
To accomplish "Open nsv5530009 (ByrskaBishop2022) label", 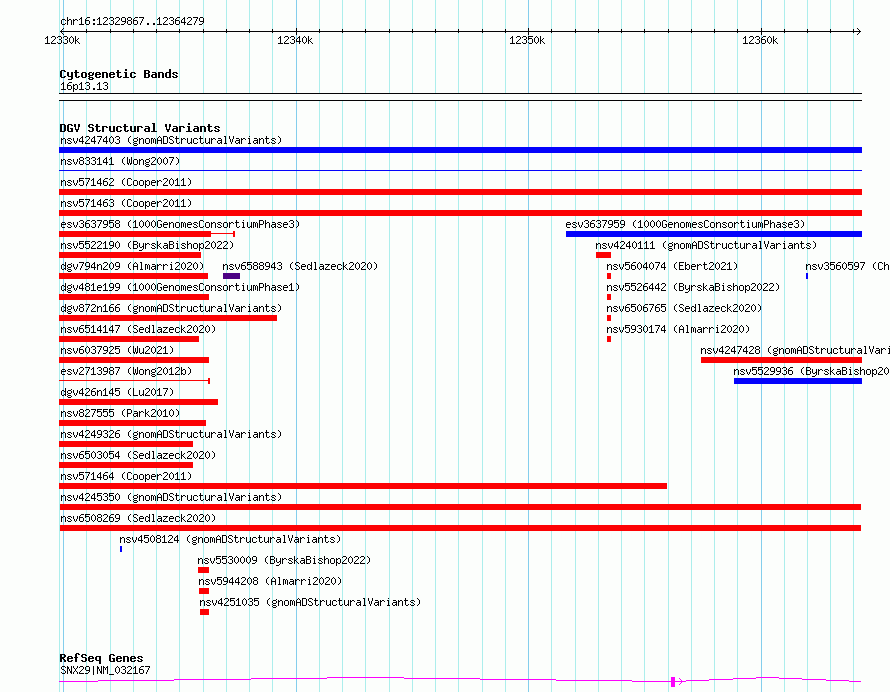I will 284,560.
